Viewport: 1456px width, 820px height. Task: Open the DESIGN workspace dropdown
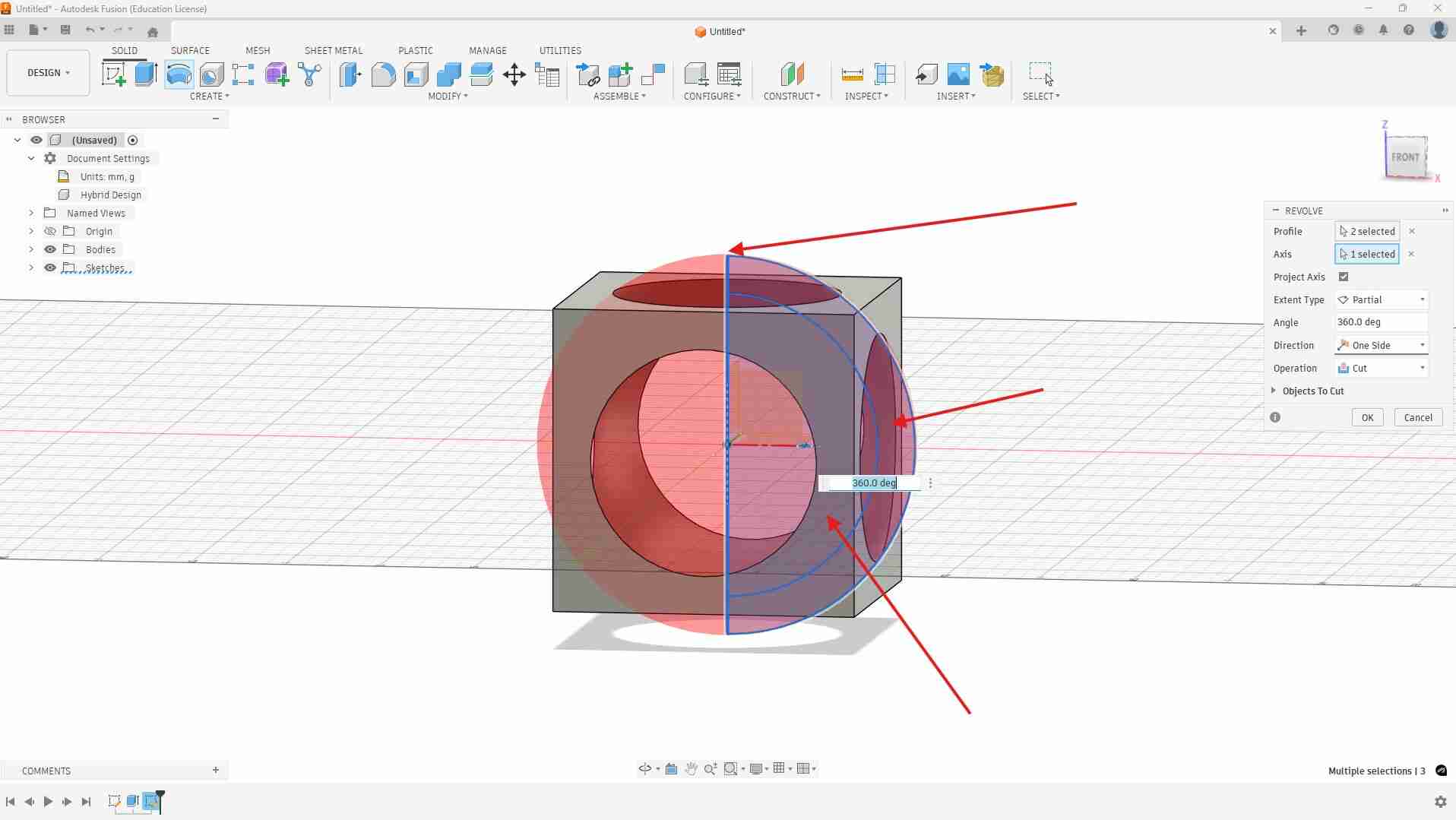click(x=48, y=73)
